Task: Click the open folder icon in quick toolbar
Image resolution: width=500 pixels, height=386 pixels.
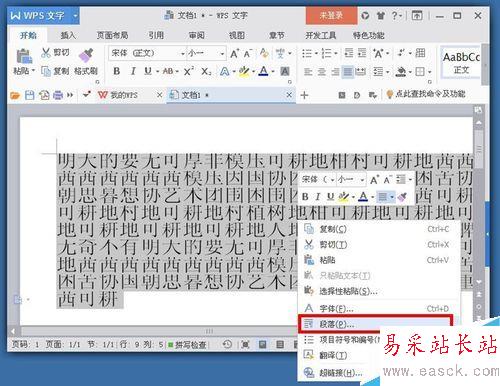Action: 15,95
